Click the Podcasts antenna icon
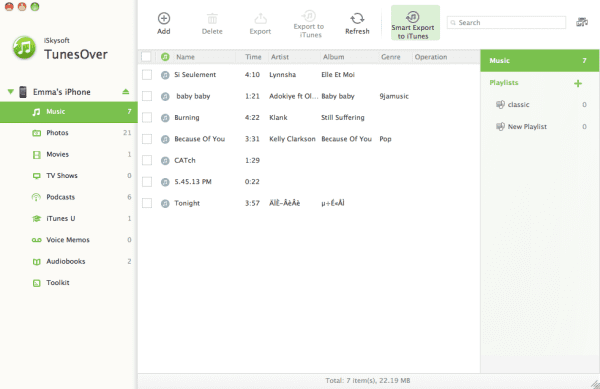 pos(36,197)
